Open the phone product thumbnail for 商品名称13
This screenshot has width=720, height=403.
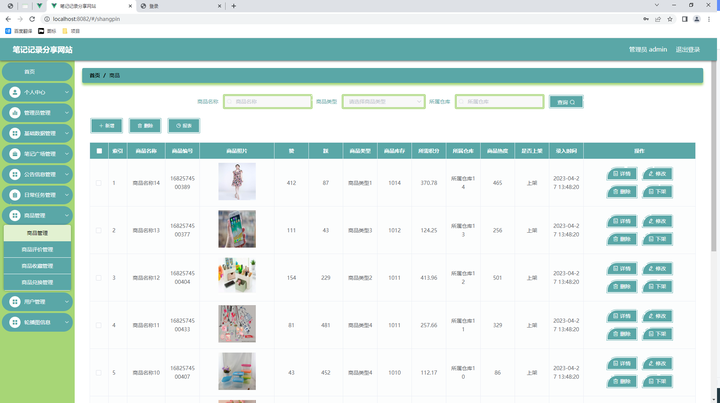(237, 229)
